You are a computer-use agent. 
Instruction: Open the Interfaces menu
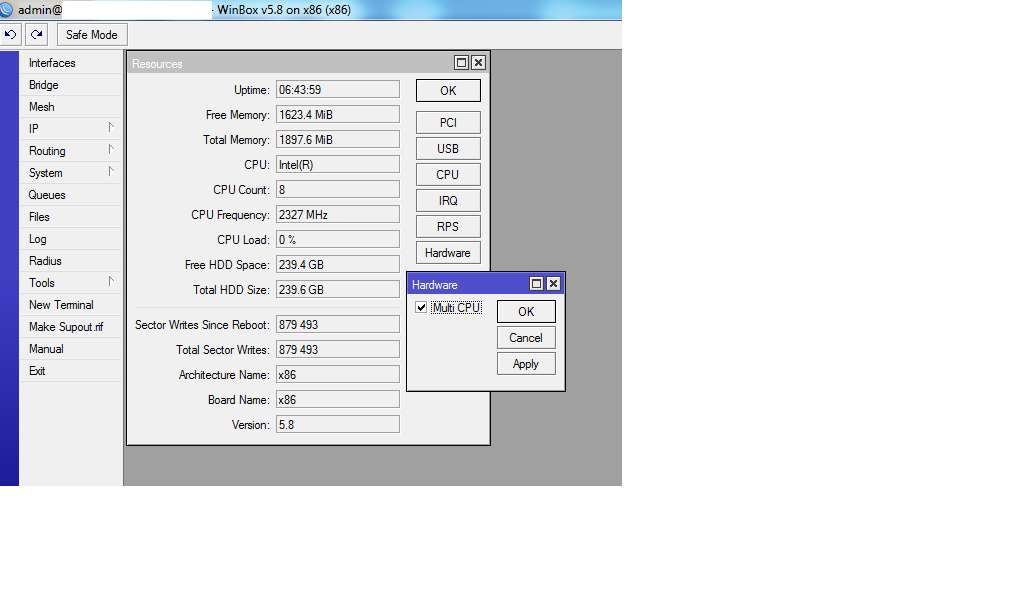point(52,62)
